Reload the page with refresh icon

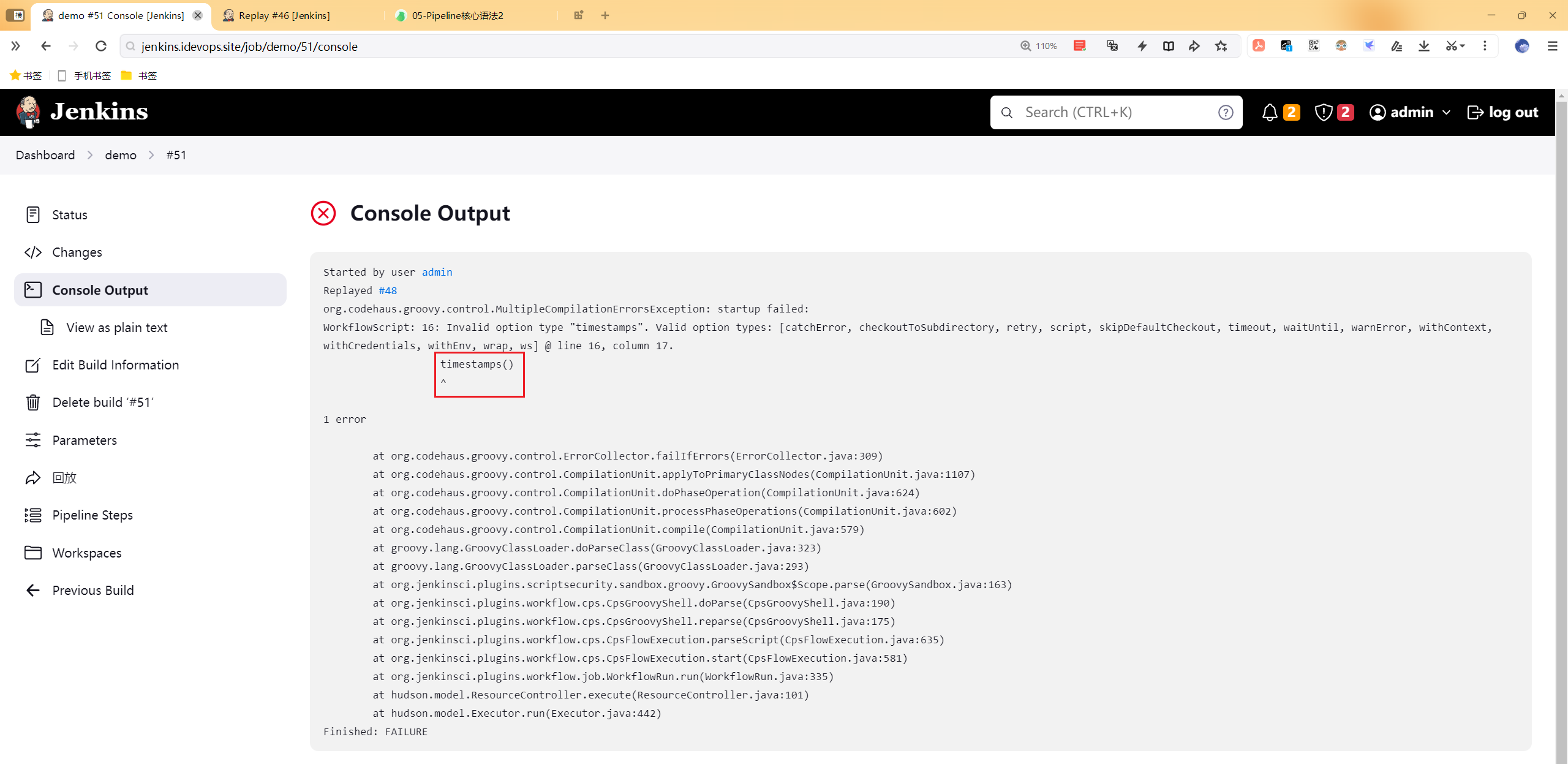coord(101,46)
